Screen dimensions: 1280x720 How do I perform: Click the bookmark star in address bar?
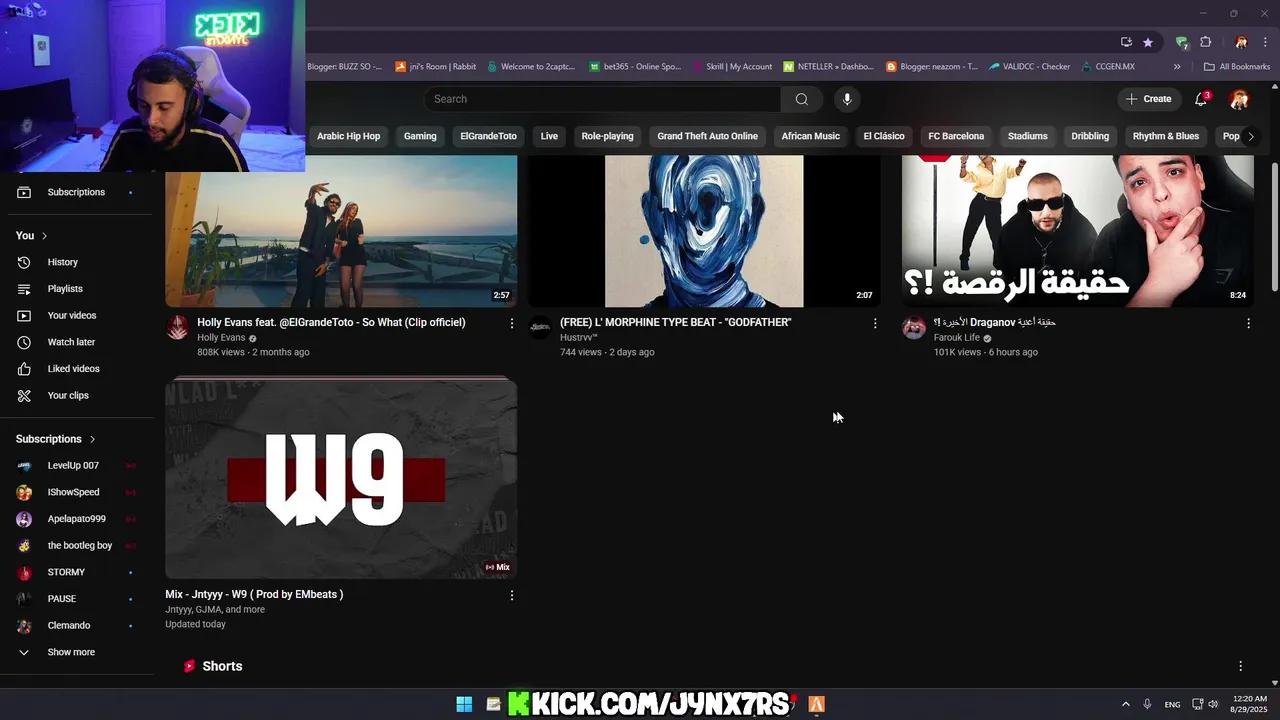(x=1148, y=42)
